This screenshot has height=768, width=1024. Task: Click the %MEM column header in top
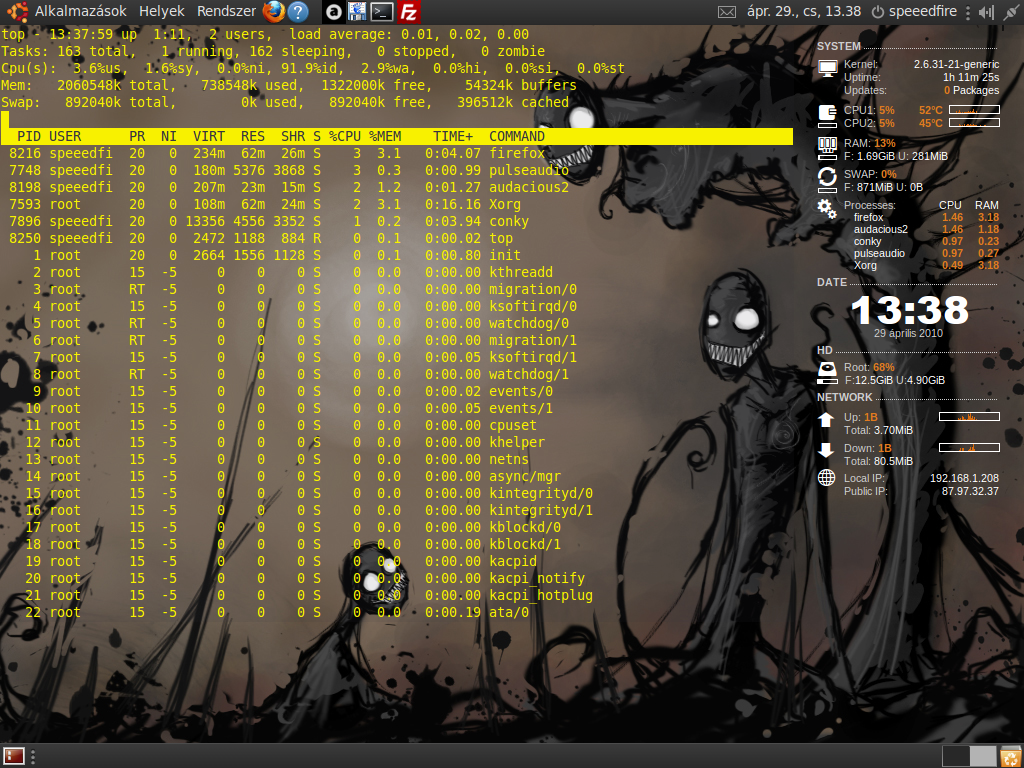[385, 136]
